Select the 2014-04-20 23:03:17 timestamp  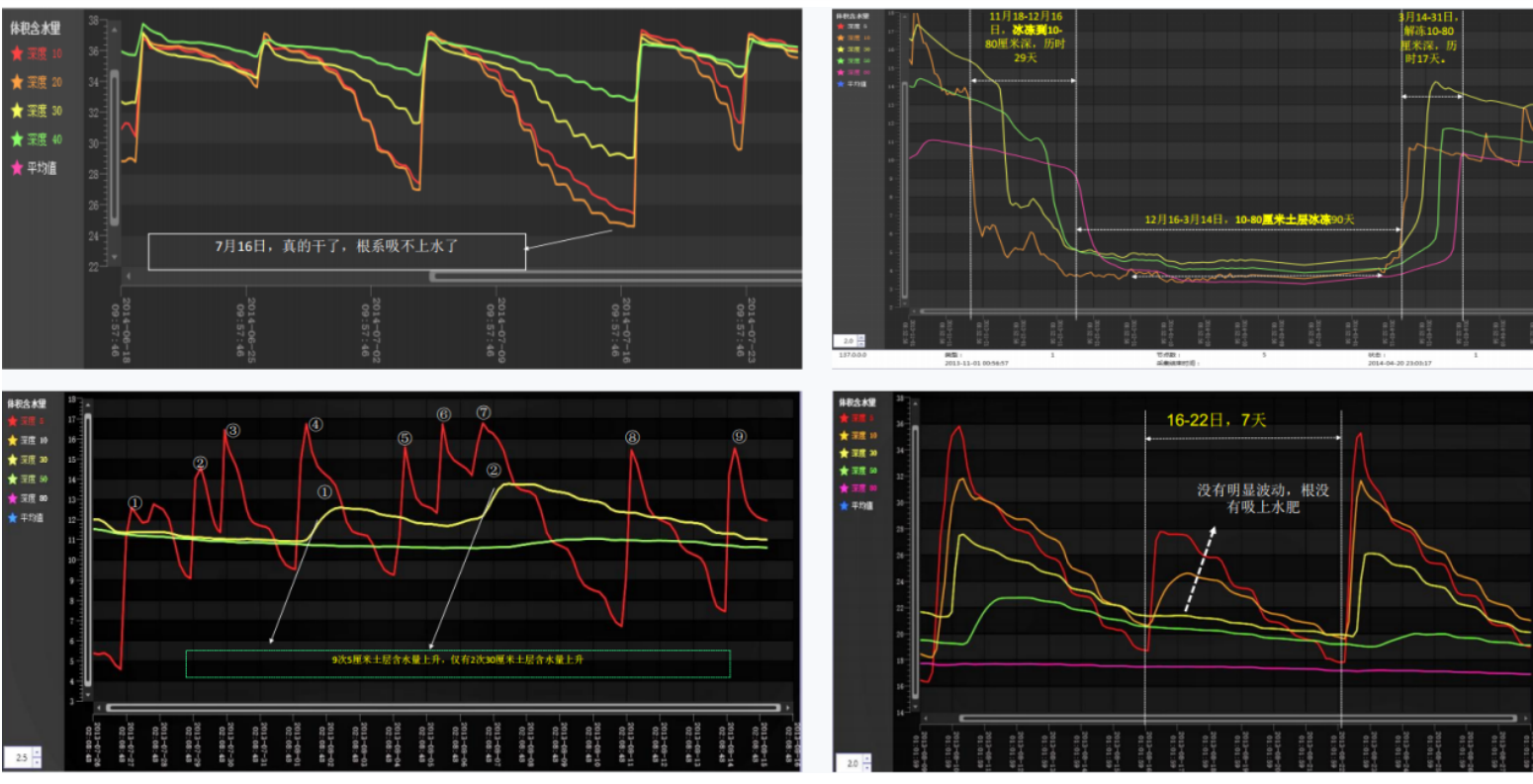click(x=1399, y=363)
